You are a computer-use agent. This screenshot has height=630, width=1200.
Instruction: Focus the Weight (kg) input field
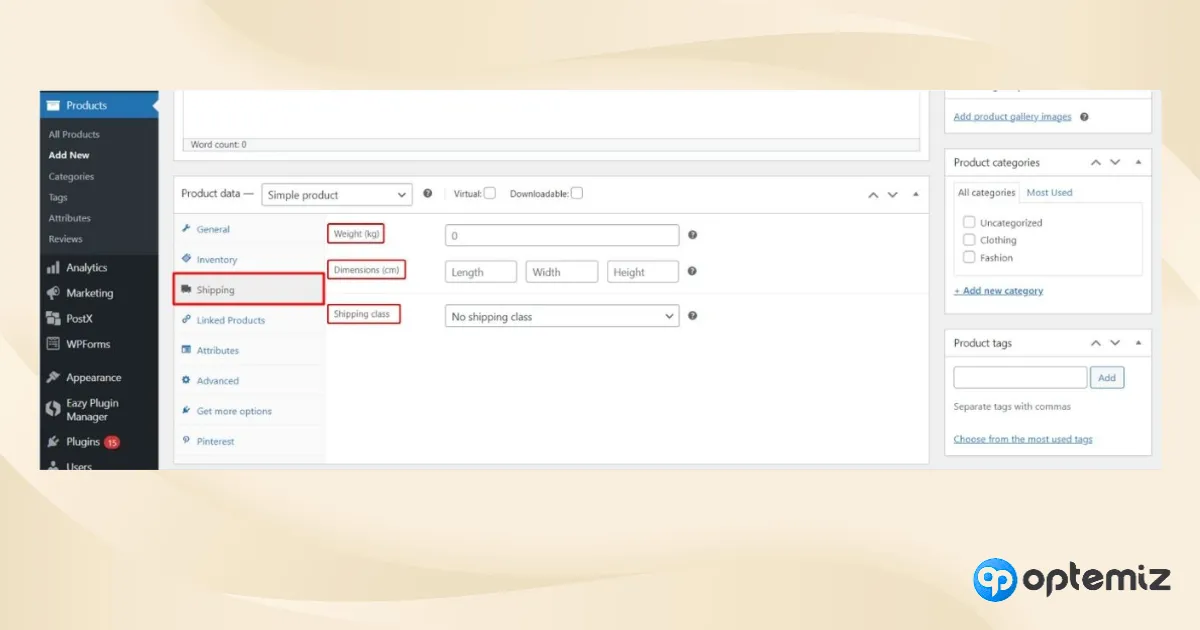[x=562, y=235]
